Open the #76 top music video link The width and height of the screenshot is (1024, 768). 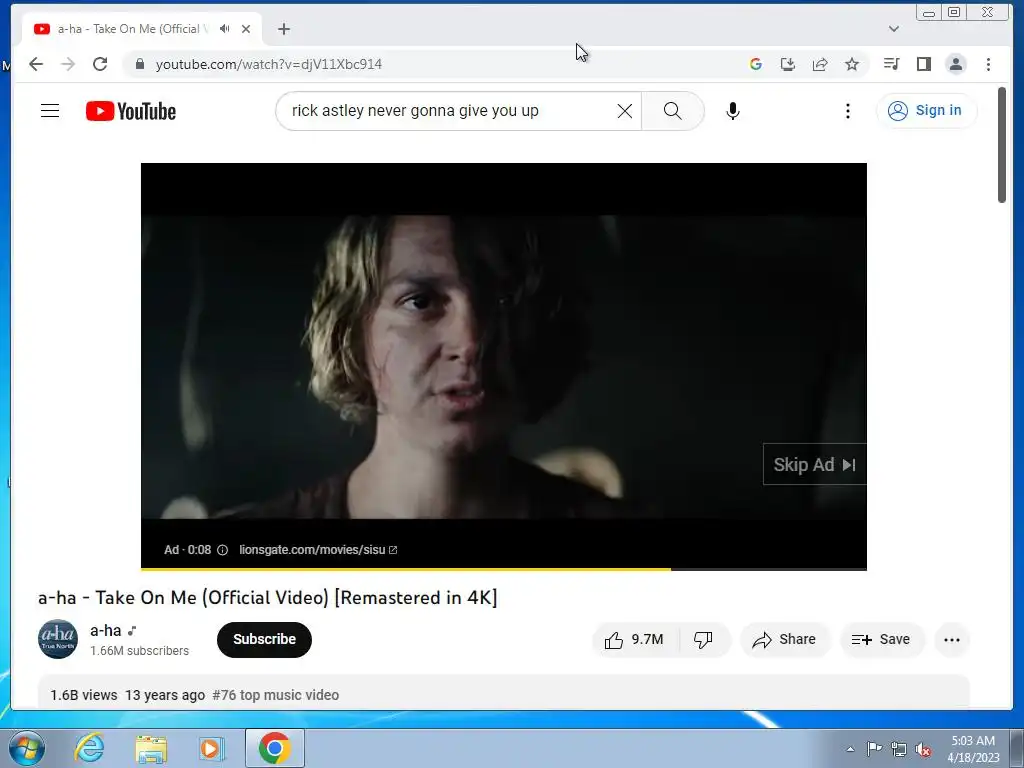[x=276, y=695]
